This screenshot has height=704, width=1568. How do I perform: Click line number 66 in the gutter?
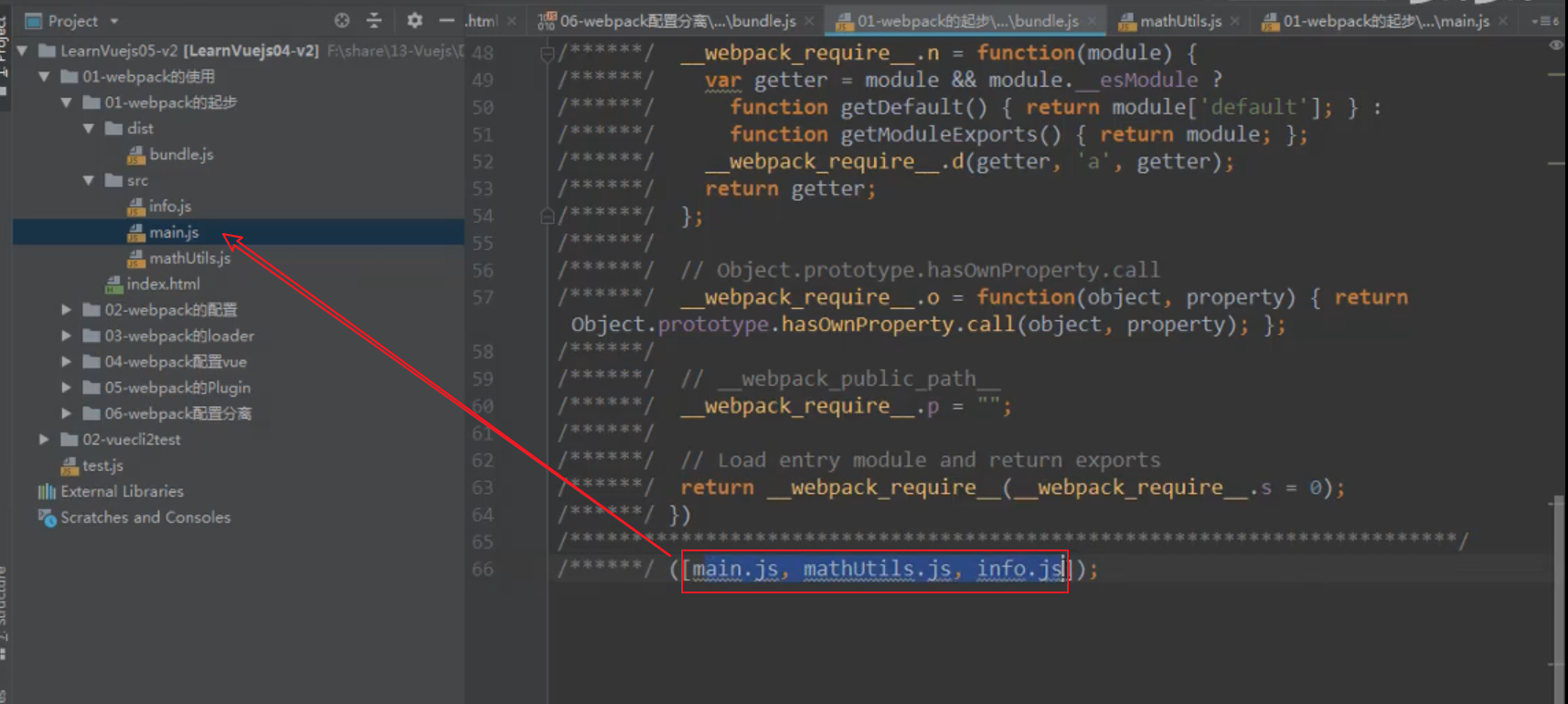483,569
